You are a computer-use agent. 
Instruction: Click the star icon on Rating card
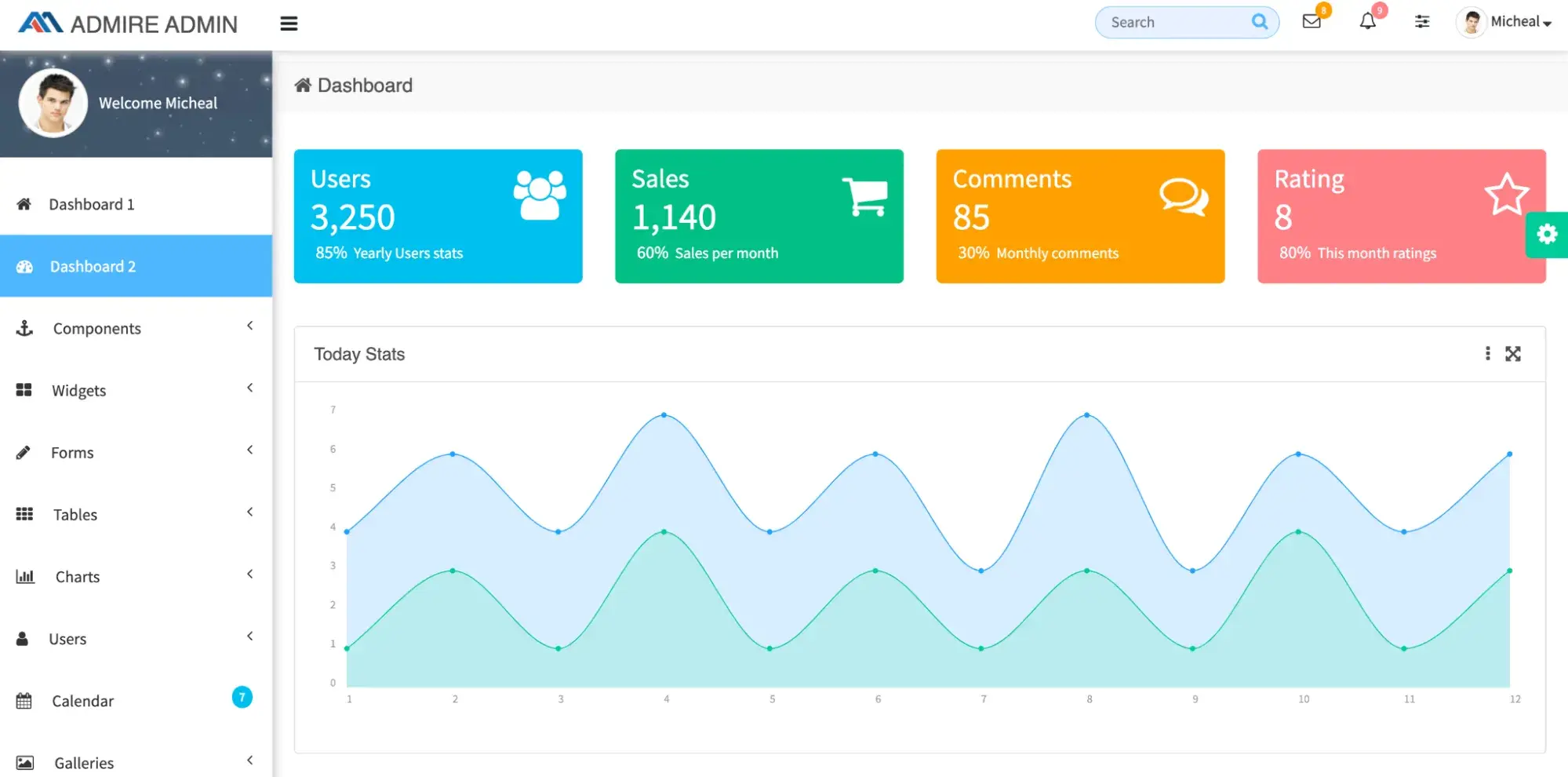[x=1506, y=194]
